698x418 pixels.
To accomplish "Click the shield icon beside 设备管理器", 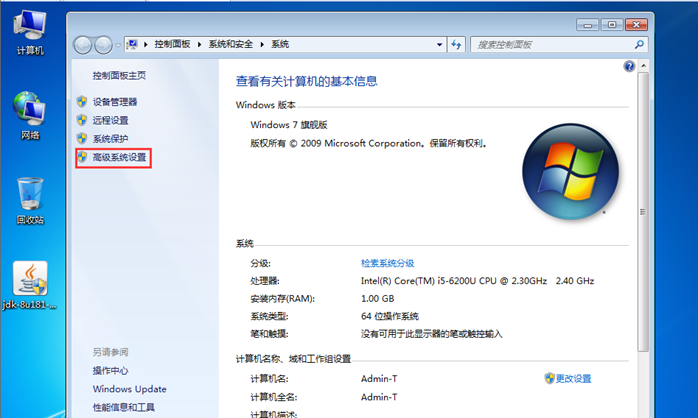I will click(81, 101).
